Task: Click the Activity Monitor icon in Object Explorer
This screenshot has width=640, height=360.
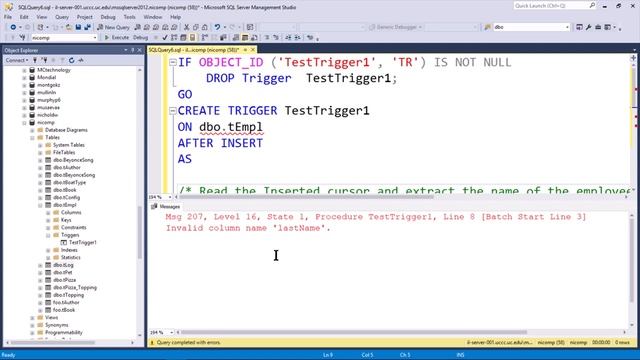Action: point(81,60)
